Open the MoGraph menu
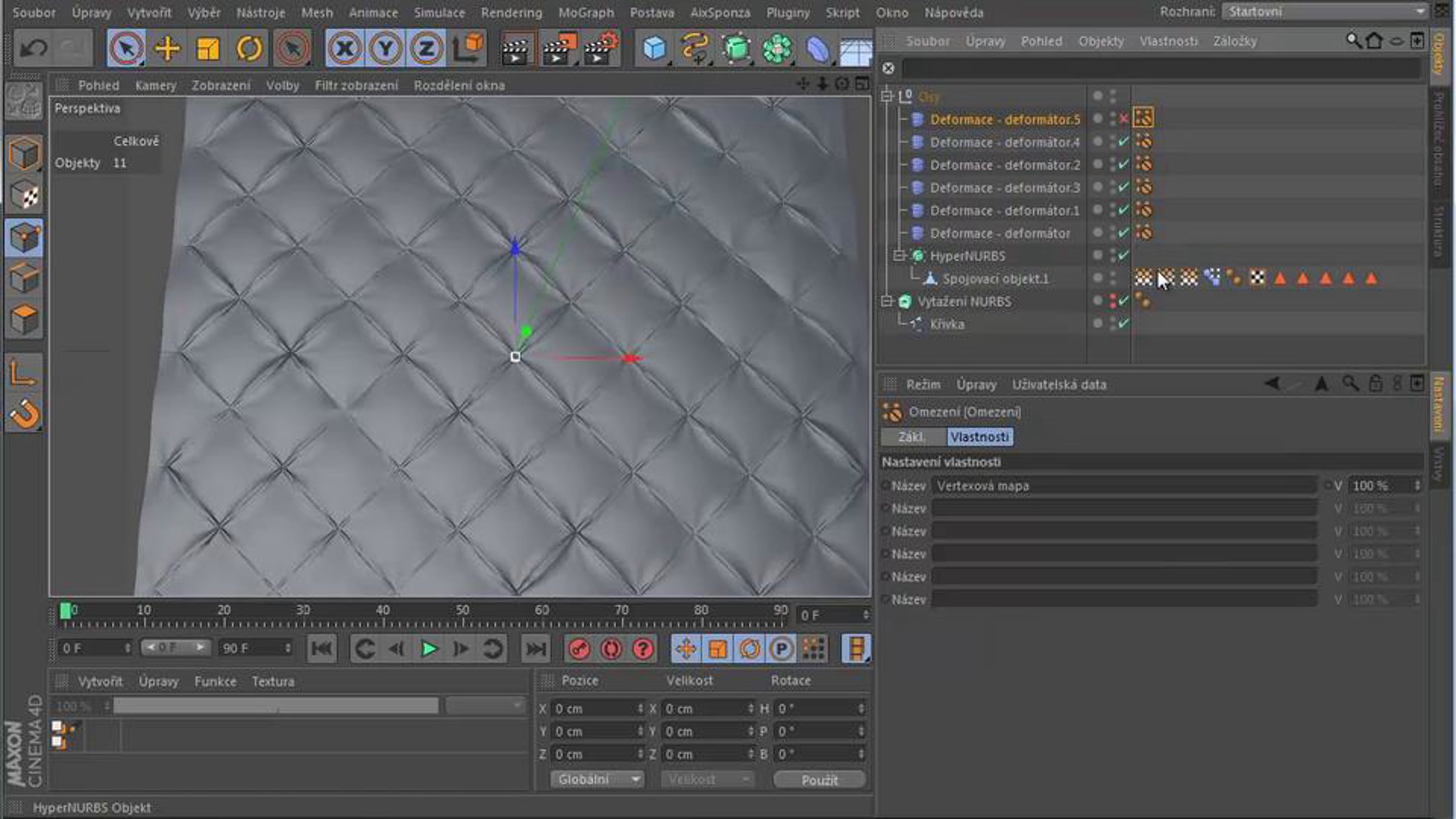The height and width of the screenshot is (819, 1456). click(x=585, y=12)
